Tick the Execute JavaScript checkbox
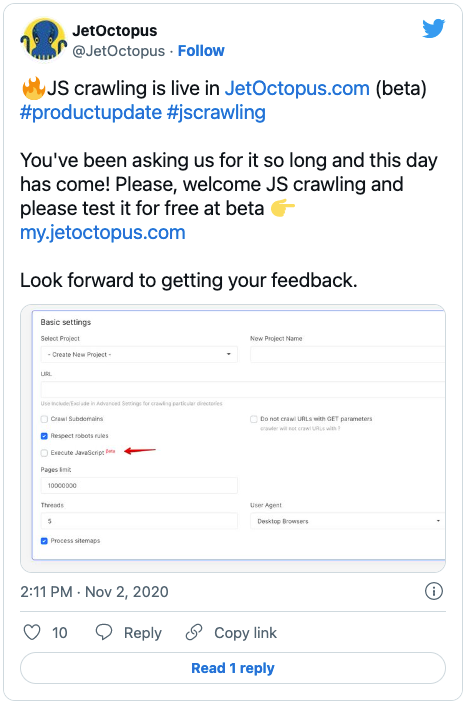This screenshot has height=704, width=466. pyautogui.click(x=44, y=453)
